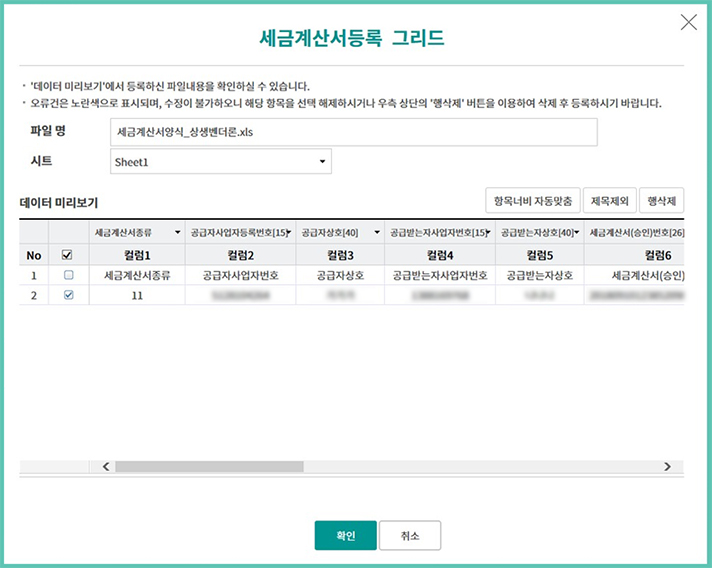Click the scroll right arrow

[x=667, y=466]
